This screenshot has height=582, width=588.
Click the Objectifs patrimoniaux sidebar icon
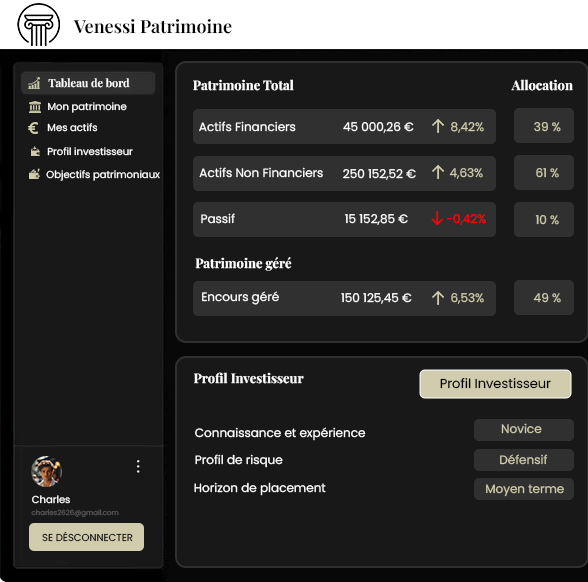(x=34, y=174)
